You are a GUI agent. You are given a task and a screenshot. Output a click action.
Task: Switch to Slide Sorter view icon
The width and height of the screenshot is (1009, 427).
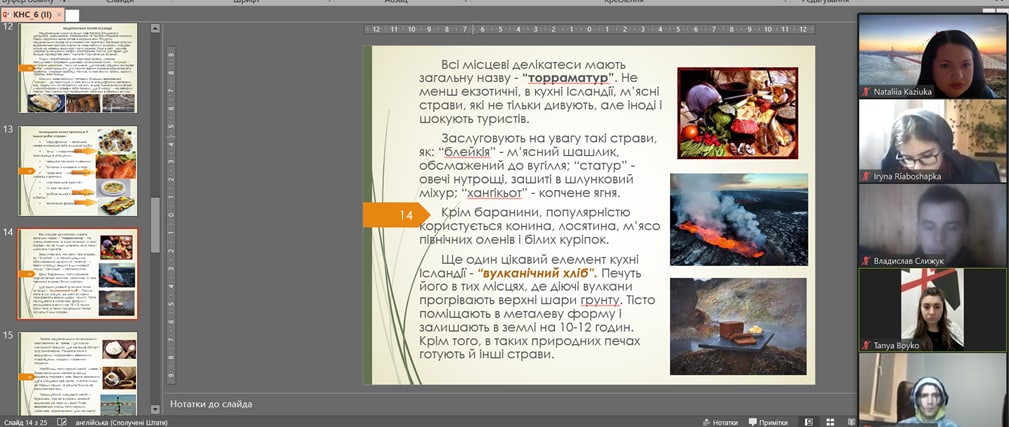point(832,422)
